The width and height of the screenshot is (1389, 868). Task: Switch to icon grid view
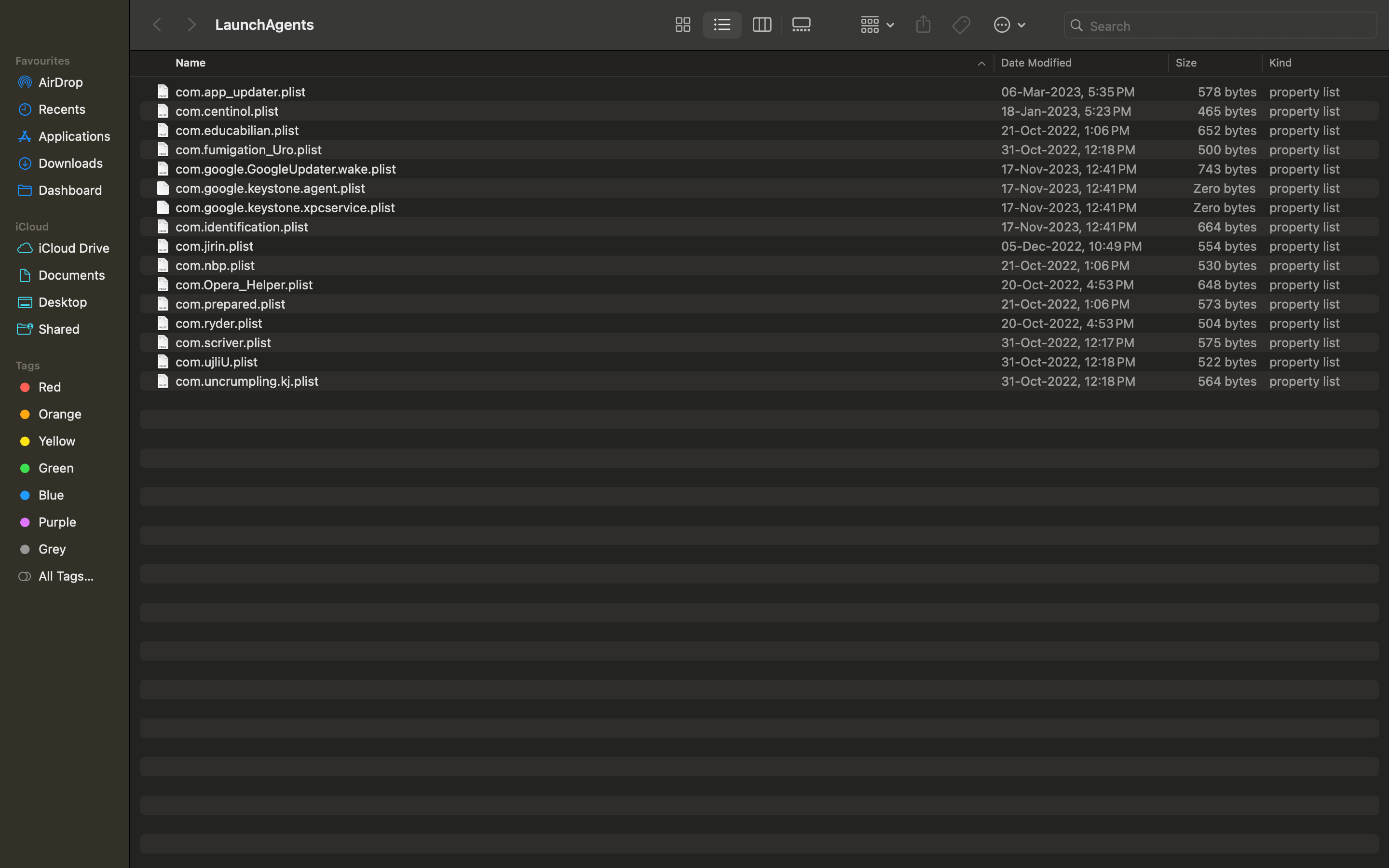[x=682, y=25]
